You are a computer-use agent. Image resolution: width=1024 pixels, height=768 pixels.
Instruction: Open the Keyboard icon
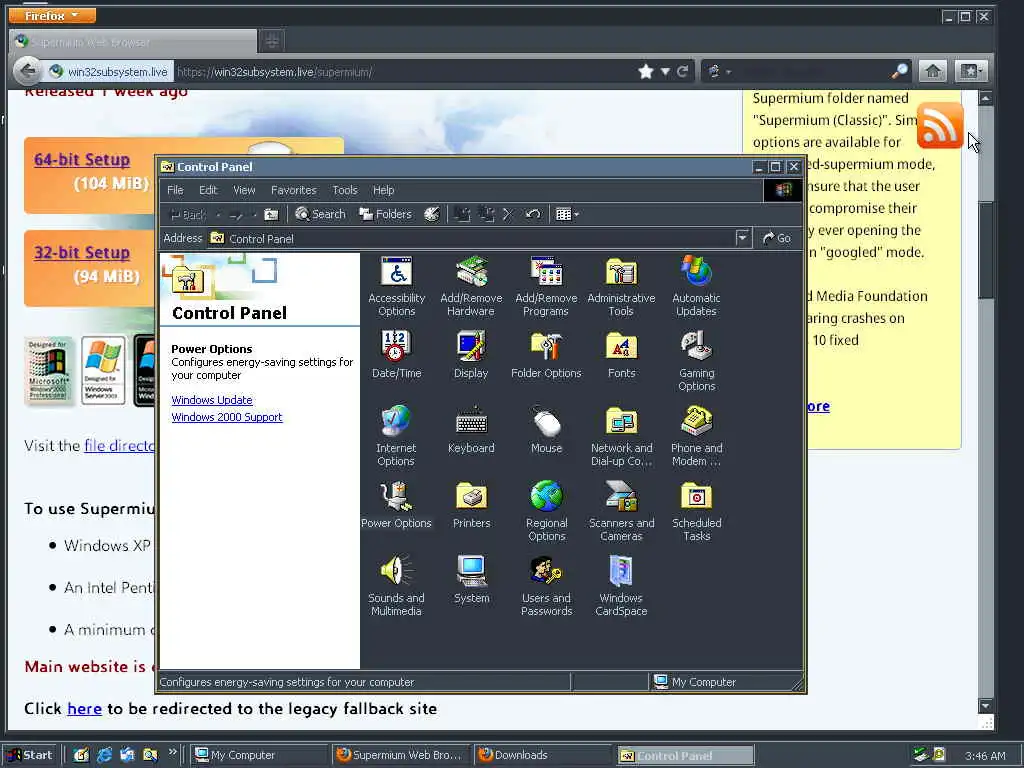point(471,430)
